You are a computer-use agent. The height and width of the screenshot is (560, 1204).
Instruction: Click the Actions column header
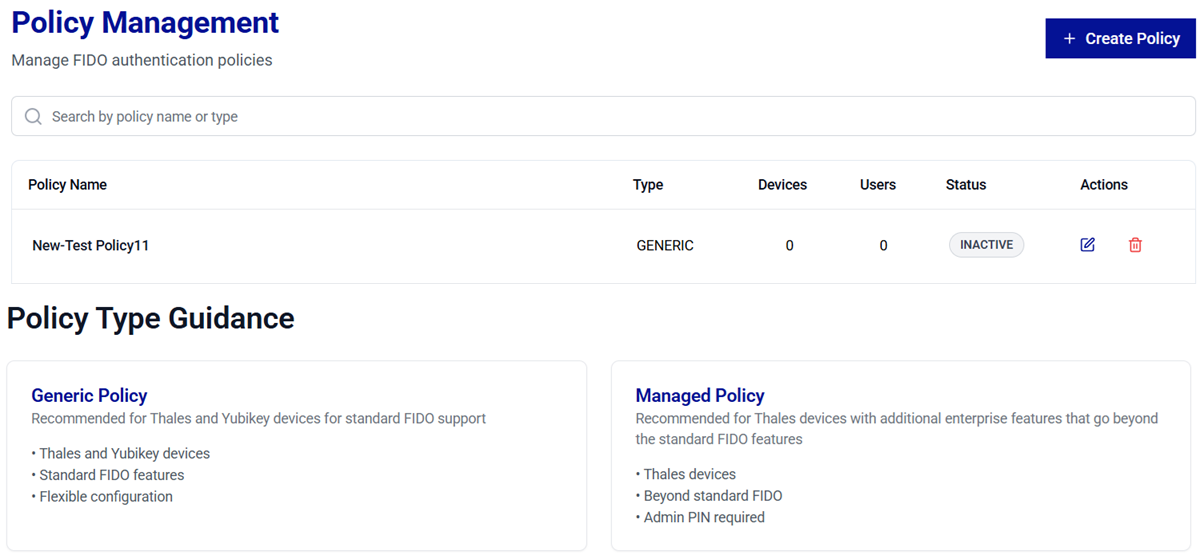[x=1103, y=185]
